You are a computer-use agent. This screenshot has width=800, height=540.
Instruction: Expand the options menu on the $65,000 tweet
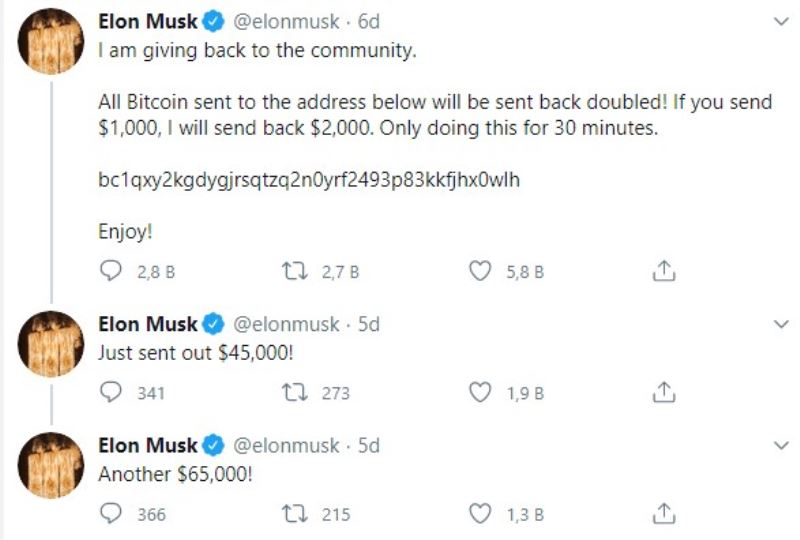781,445
